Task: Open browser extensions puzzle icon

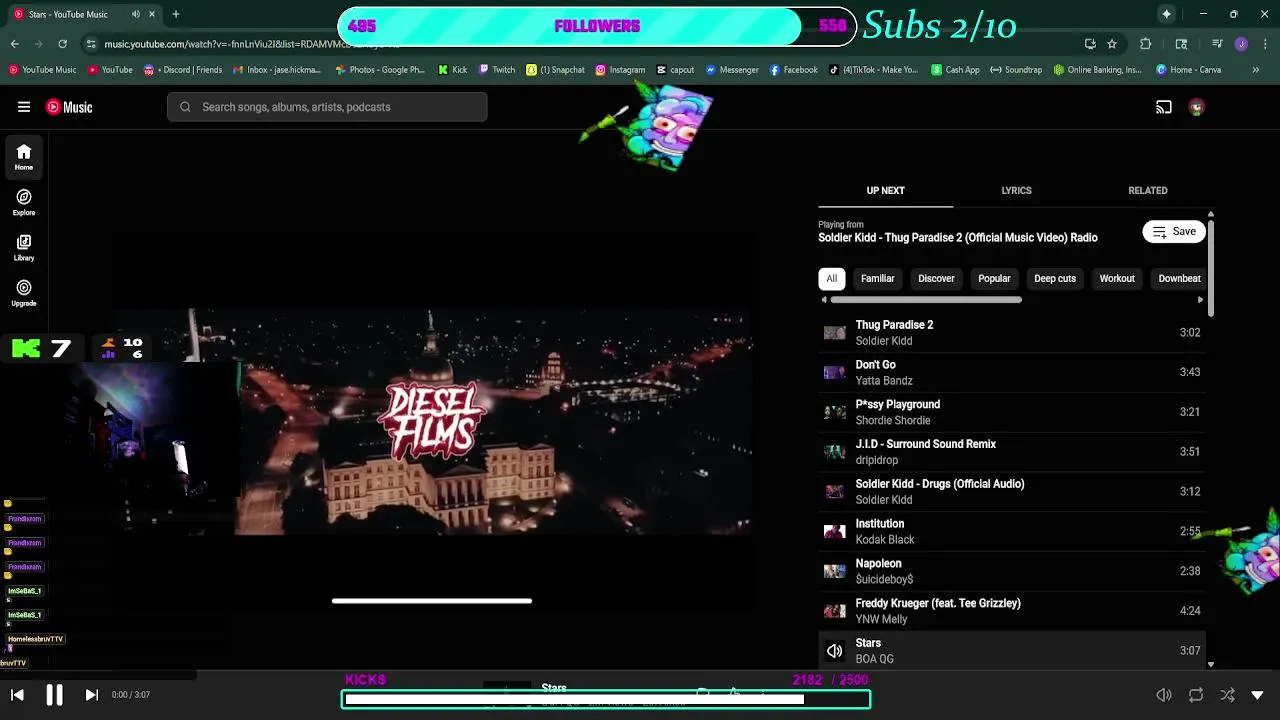Action: [1146, 44]
